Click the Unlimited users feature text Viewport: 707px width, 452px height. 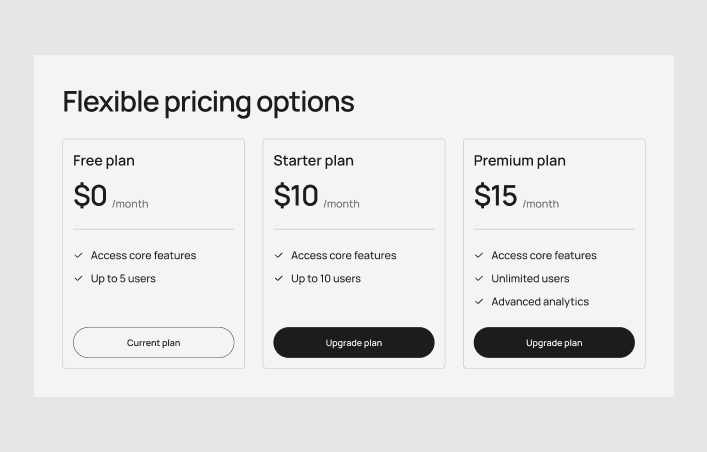click(x=530, y=279)
